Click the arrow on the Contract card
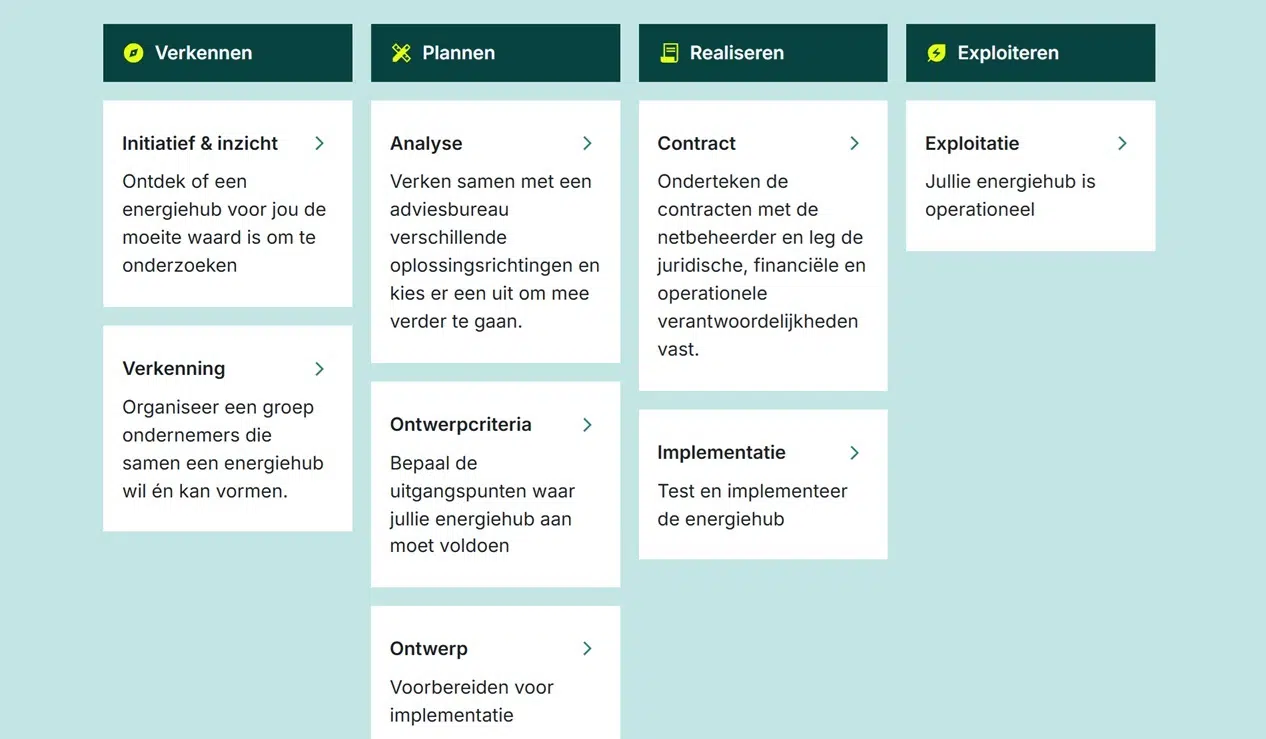The width and height of the screenshot is (1266, 739). coord(854,143)
